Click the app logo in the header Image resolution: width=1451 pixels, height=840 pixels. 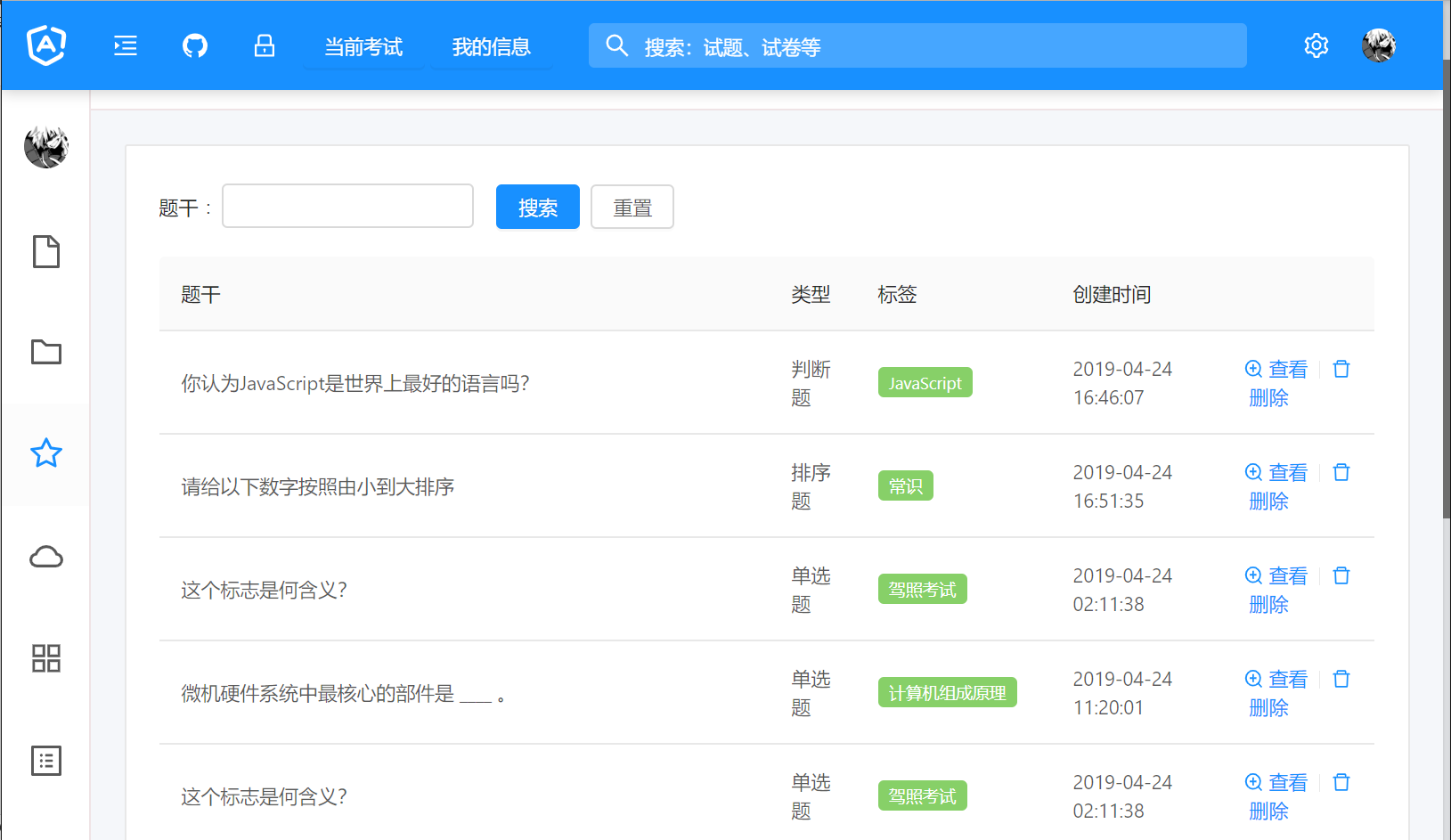point(46,45)
